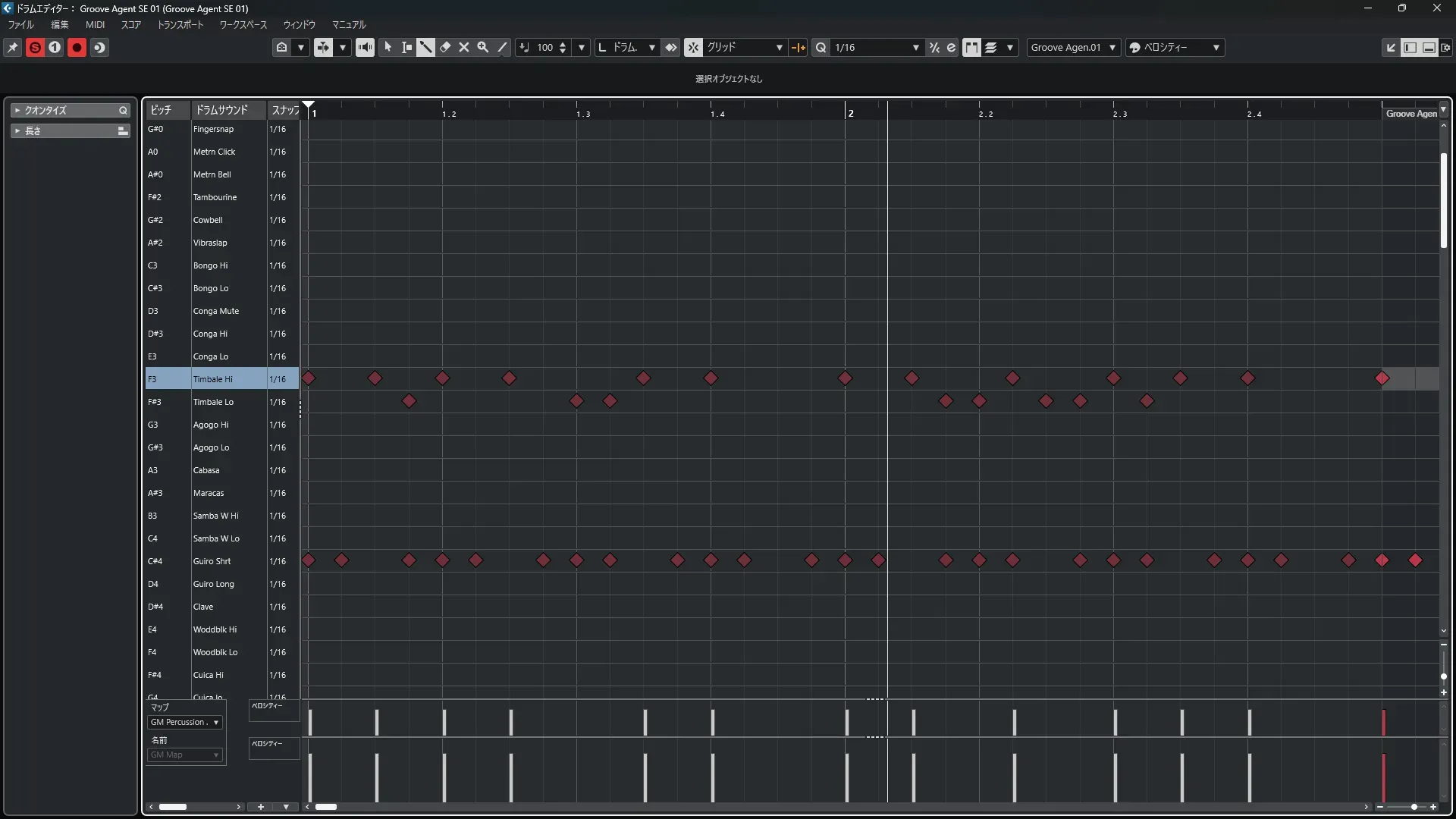Open the MIDI menu
The image size is (1456, 819).
pos(95,25)
